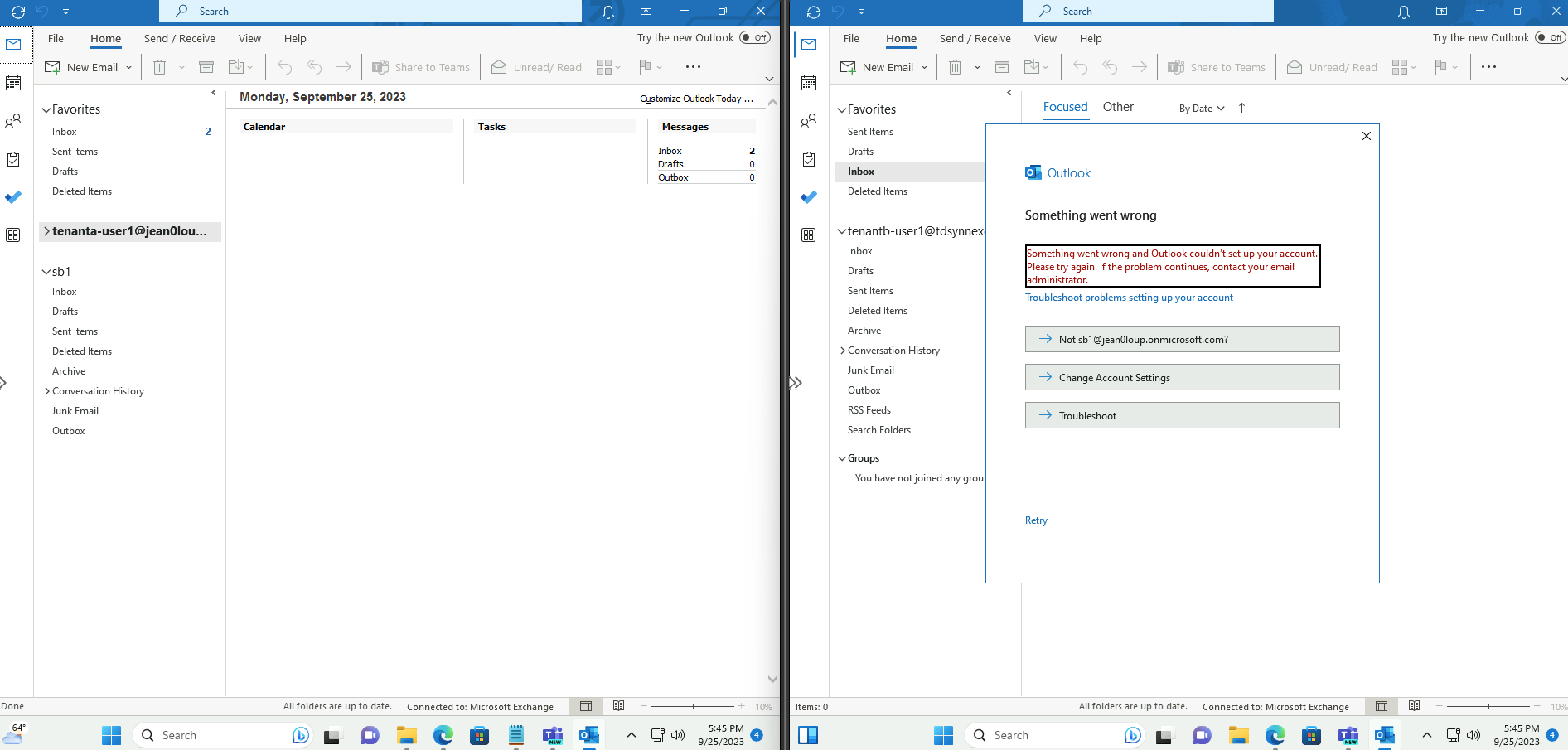
Task: Collapse tenantb-user1 account in right Outlook
Action: tap(842, 231)
